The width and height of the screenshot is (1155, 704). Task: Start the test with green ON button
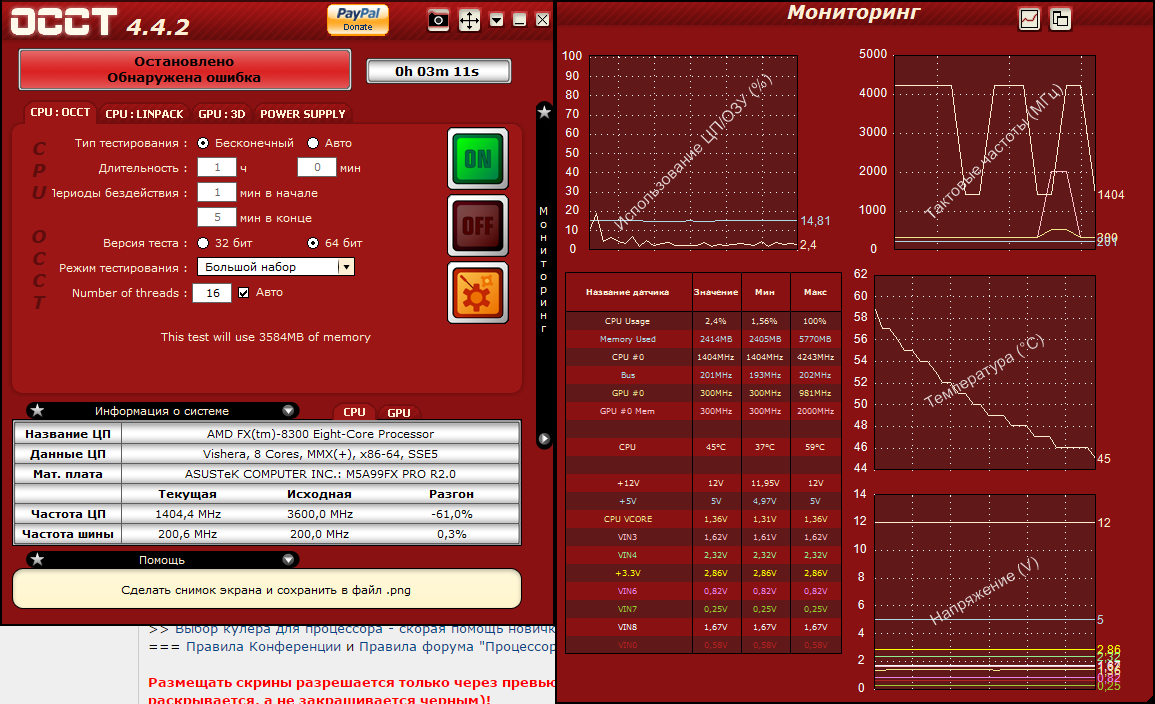click(x=478, y=159)
